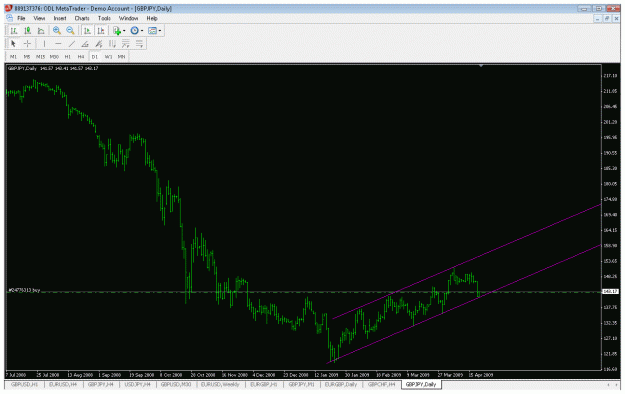Switch to USDJPY,H4 chart tab
Viewport: 625px width, 394px height.
point(138,384)
